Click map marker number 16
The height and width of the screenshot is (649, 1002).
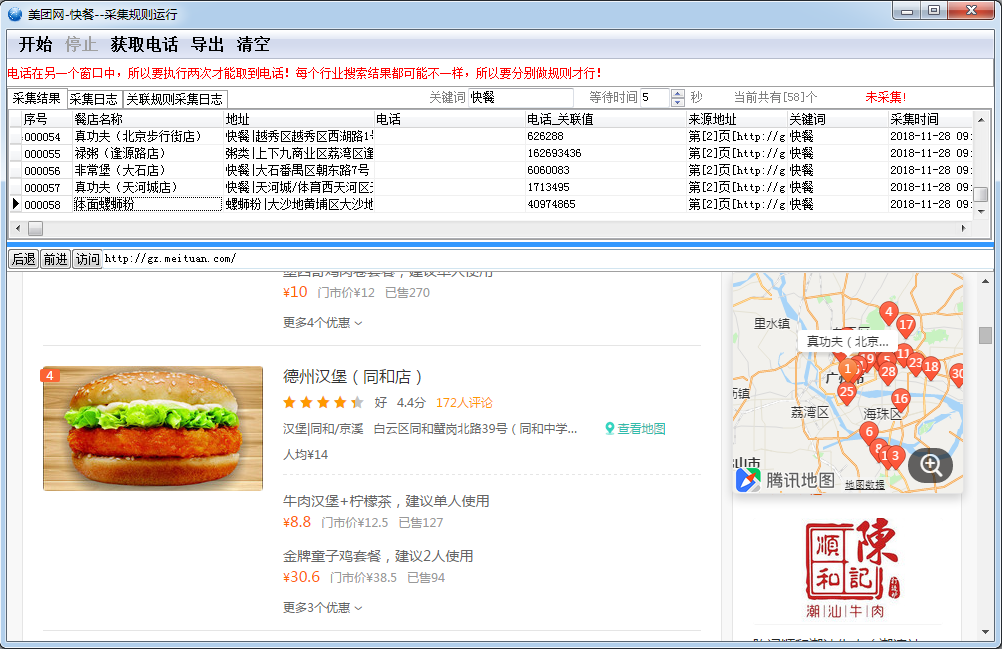[x=900, y=399]
